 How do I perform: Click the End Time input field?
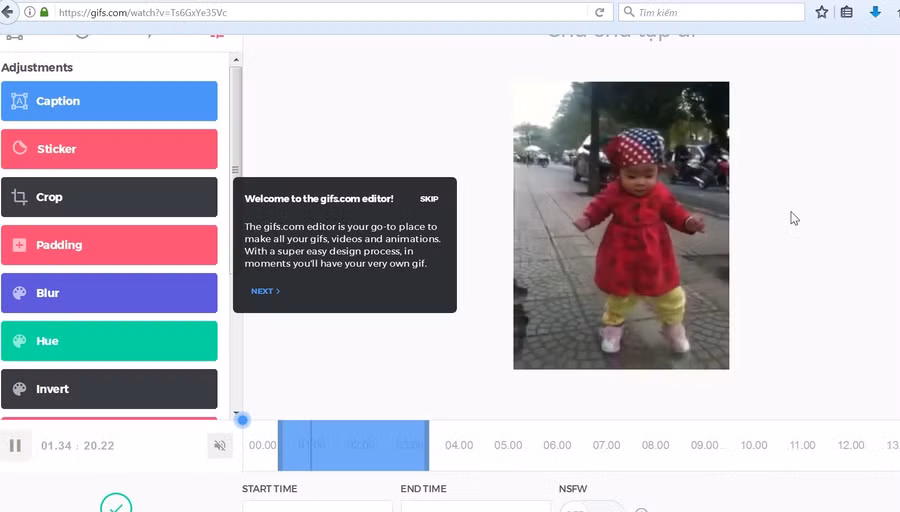pos(475,506)
